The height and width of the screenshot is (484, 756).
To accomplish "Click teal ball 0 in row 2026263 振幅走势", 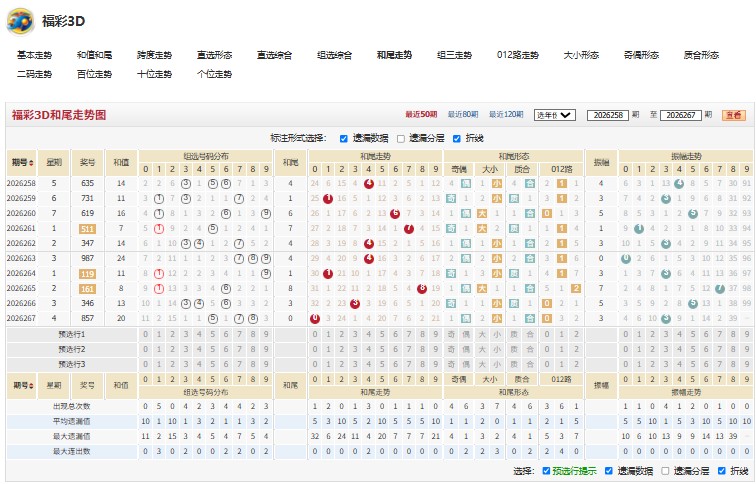I will pyautogui.click(x=626, y=258).
